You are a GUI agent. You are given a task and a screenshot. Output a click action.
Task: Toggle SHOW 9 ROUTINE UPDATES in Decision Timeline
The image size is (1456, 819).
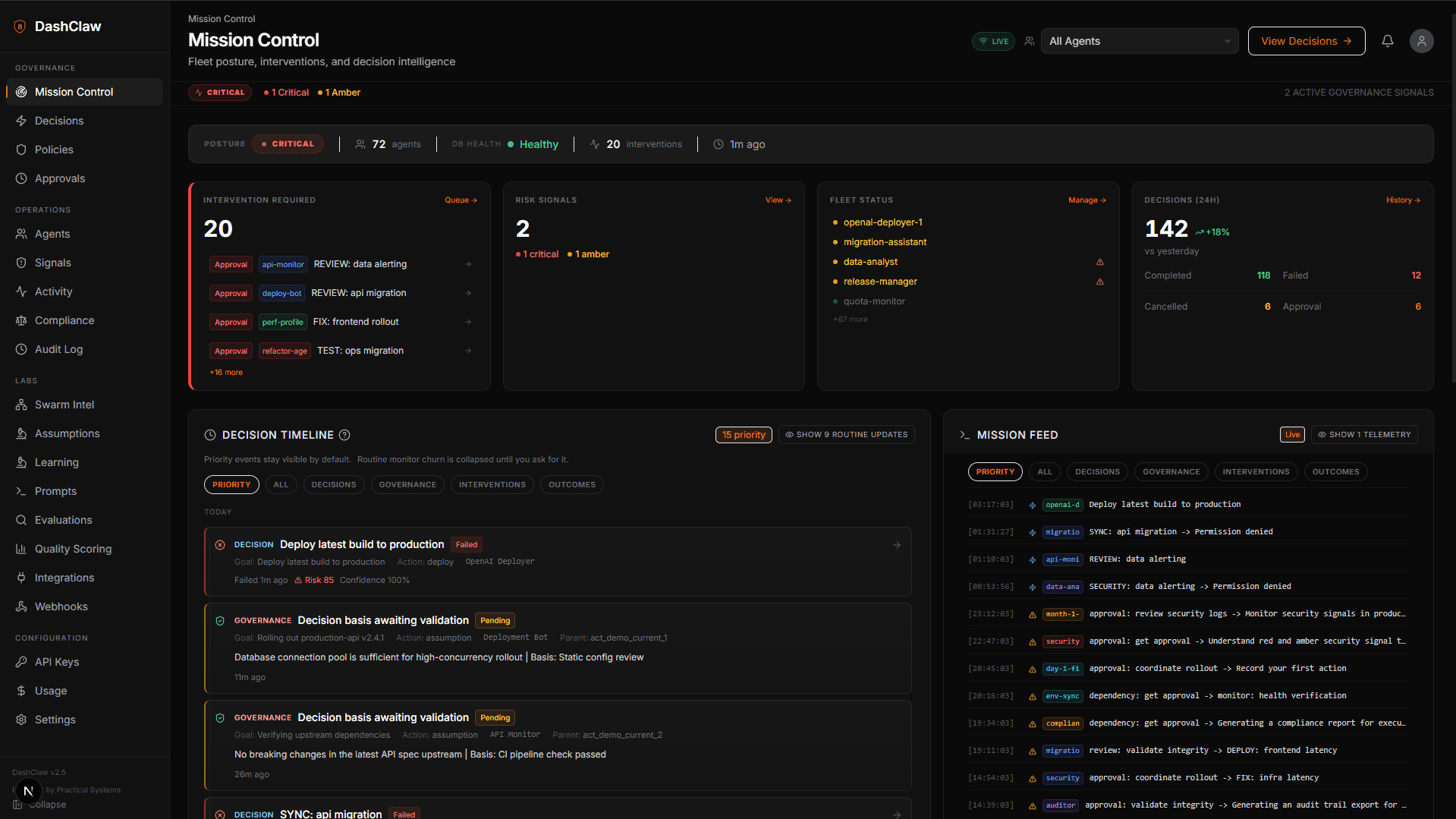pos(845,434)
